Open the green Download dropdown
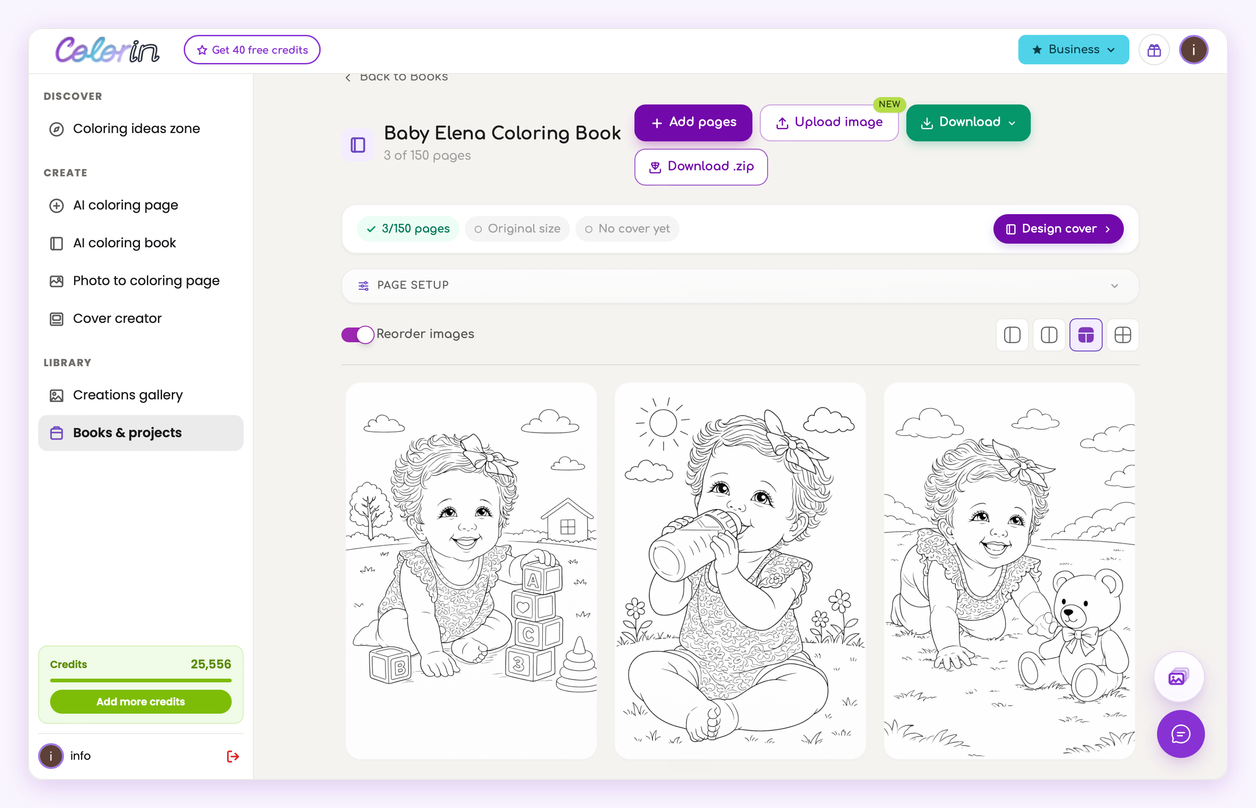The width and height of the screenshot is (1256, 808). [968, 122]
